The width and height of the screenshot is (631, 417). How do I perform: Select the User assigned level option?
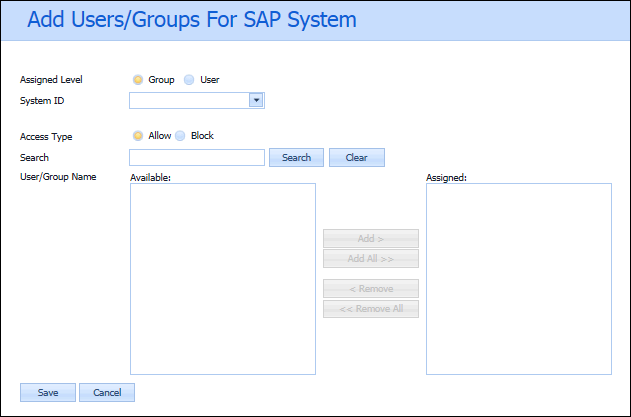(x=189, y=80)
